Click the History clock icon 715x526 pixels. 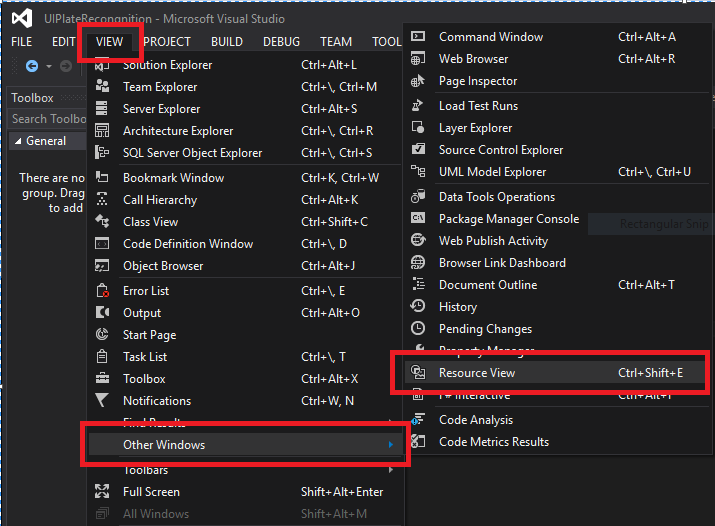(418, 306)
